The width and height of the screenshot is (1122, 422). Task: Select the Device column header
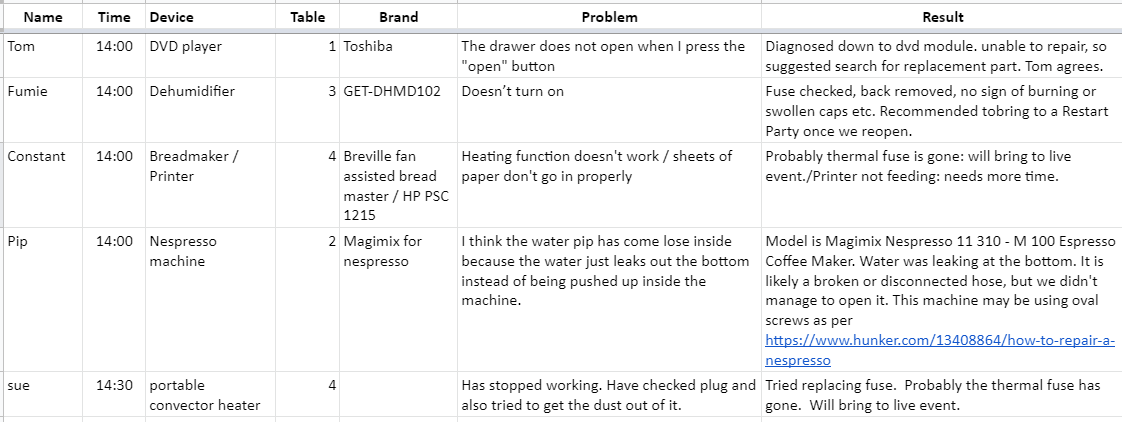(x=210, y=17)
